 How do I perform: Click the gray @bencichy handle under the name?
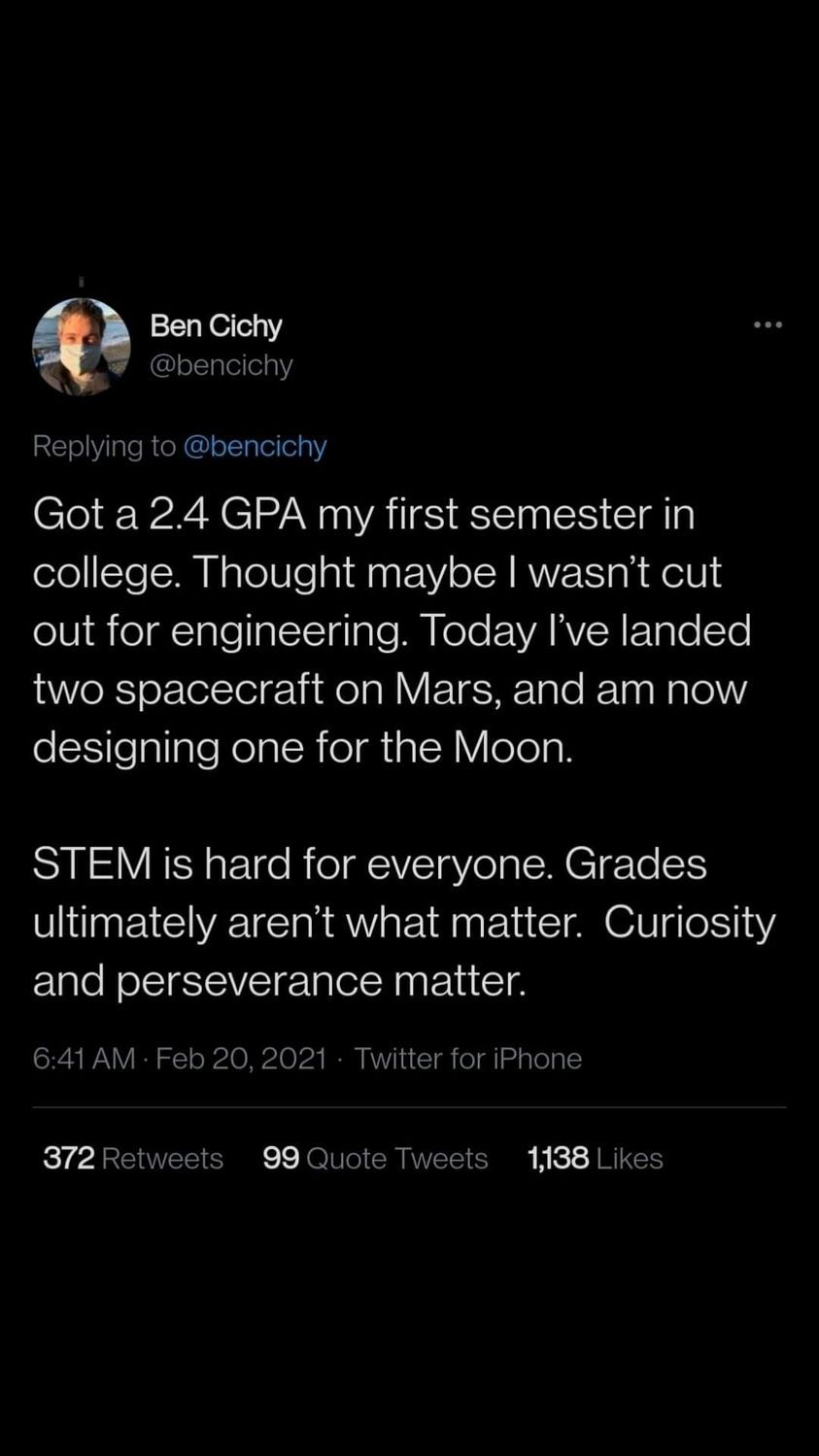[221, 365]
